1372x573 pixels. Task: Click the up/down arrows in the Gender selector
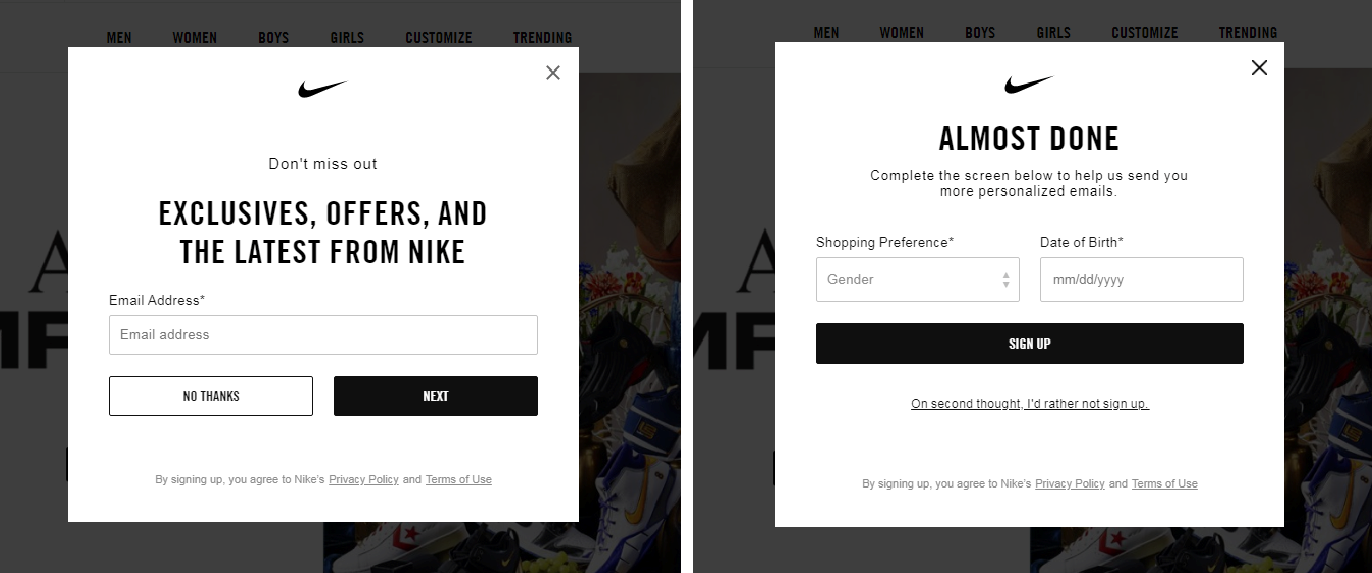(x=1006, y=280)
